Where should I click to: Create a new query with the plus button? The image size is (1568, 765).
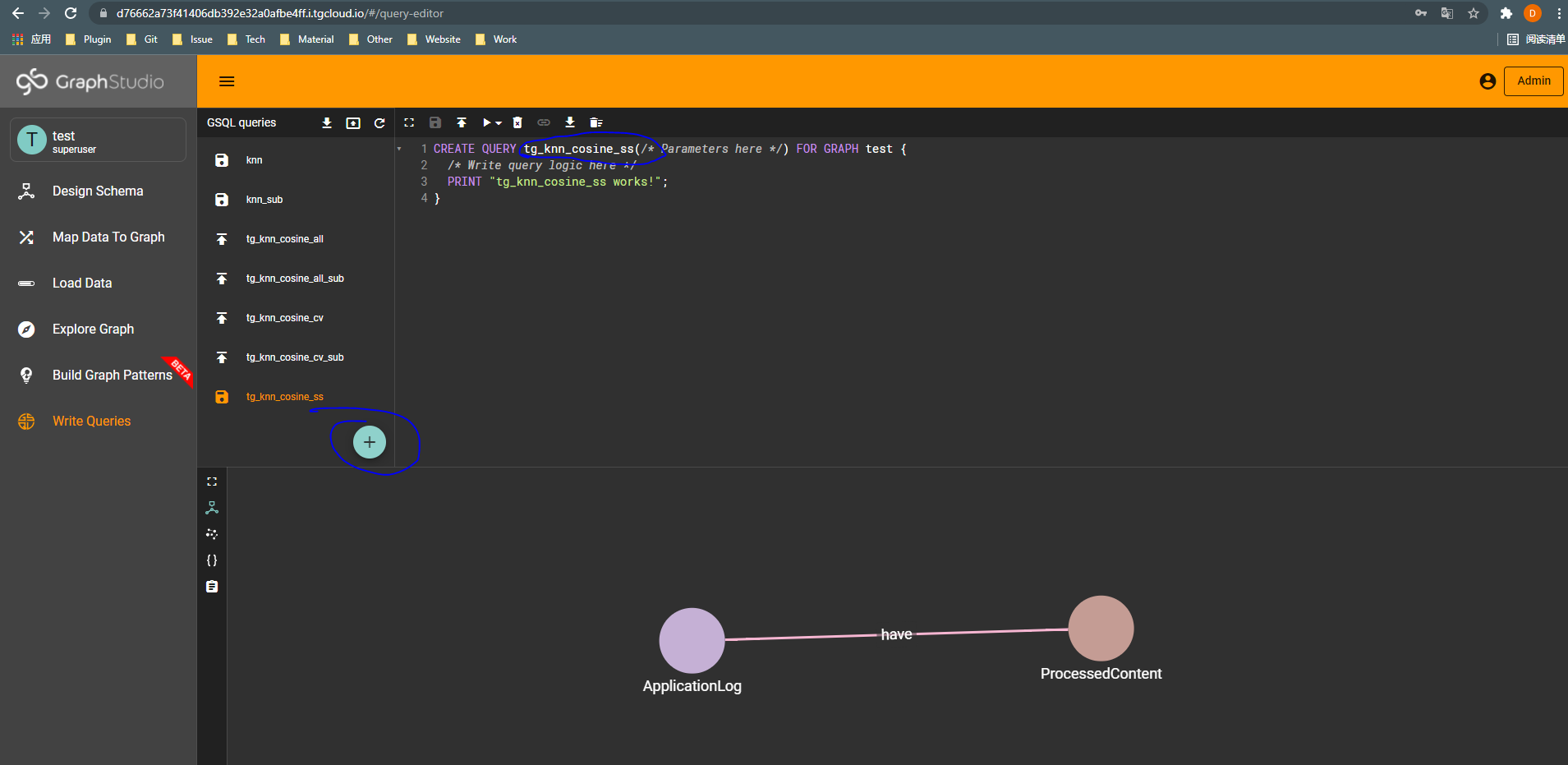click(x=369, y=441)
